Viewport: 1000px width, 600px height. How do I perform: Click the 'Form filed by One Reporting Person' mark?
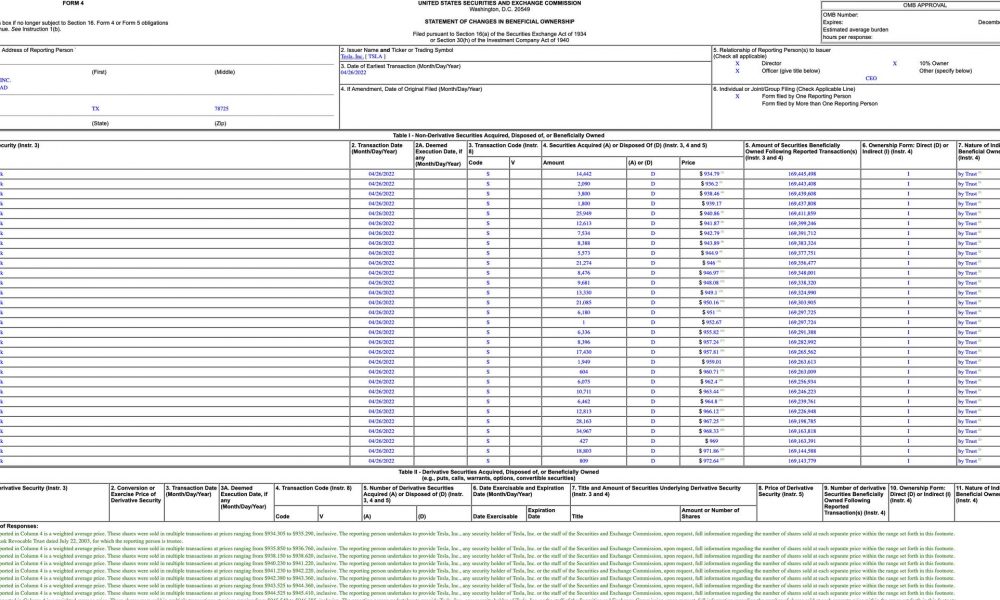point(737,96)
